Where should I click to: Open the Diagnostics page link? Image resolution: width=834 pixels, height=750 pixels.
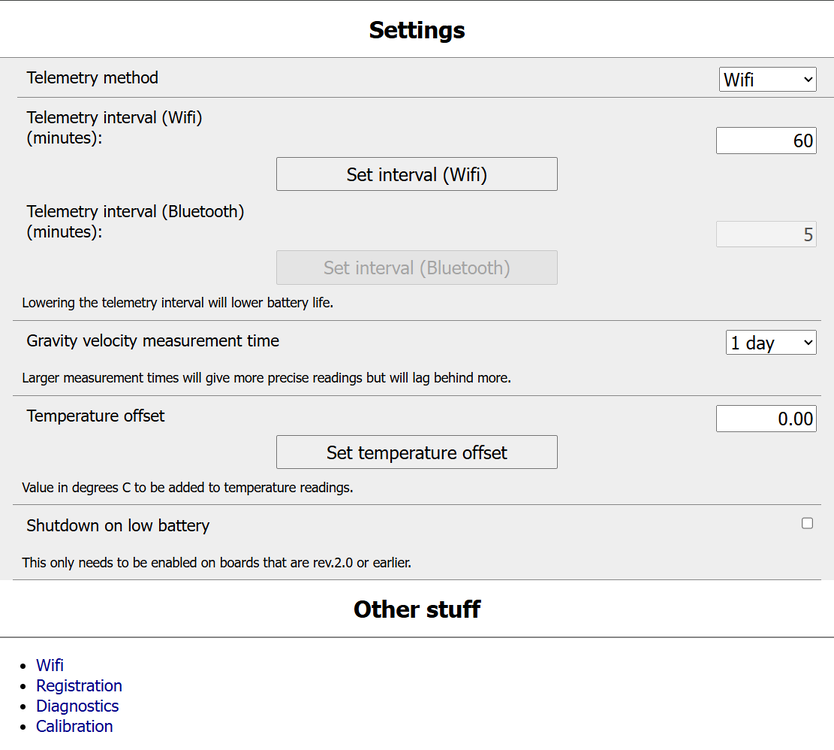pos(77,706)
